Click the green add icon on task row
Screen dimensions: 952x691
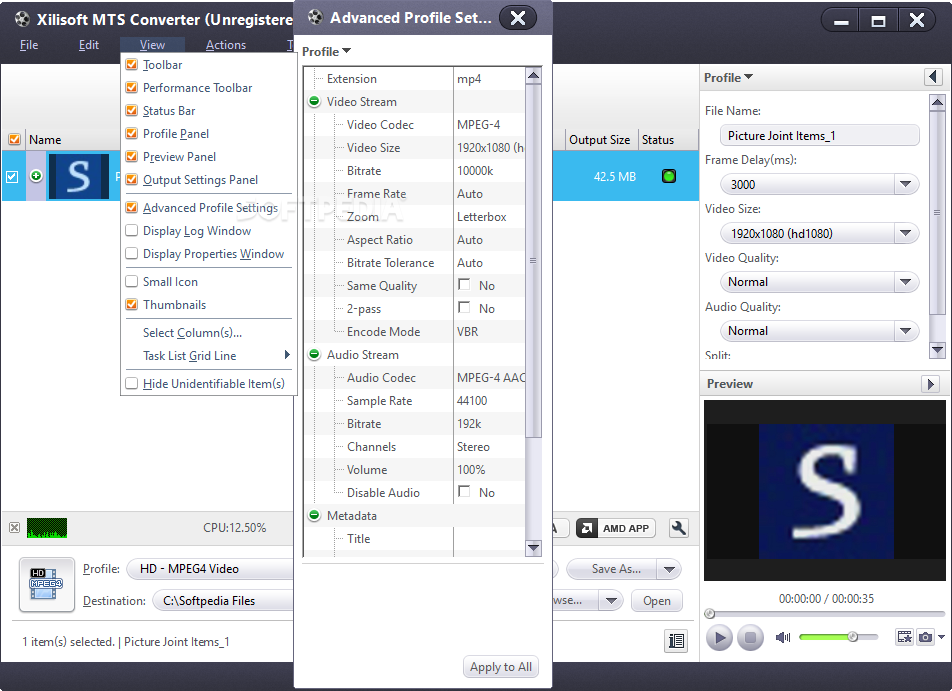(x=36, y=176)
